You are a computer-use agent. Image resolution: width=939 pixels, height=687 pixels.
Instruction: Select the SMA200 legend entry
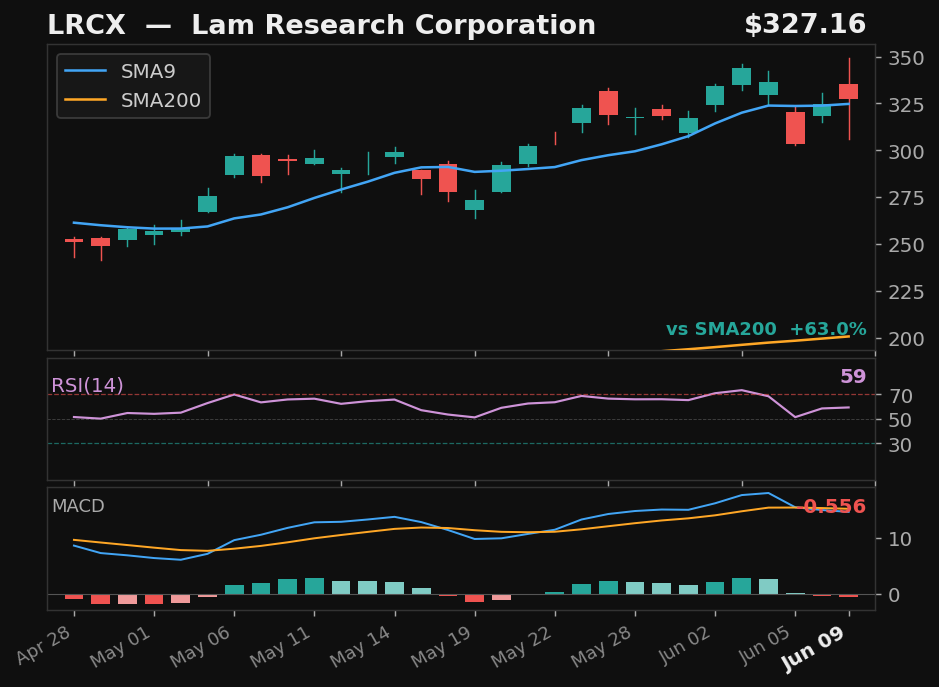(132, 100)
